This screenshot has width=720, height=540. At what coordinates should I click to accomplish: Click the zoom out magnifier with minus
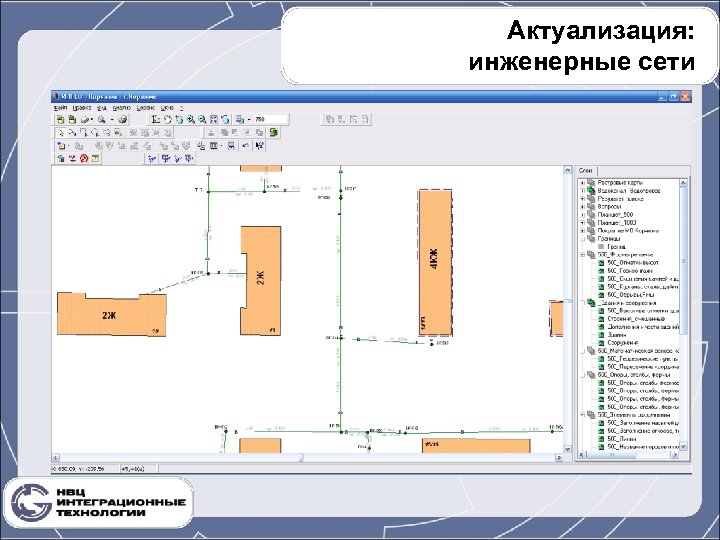pyautogui.click(x=202, y=119)
